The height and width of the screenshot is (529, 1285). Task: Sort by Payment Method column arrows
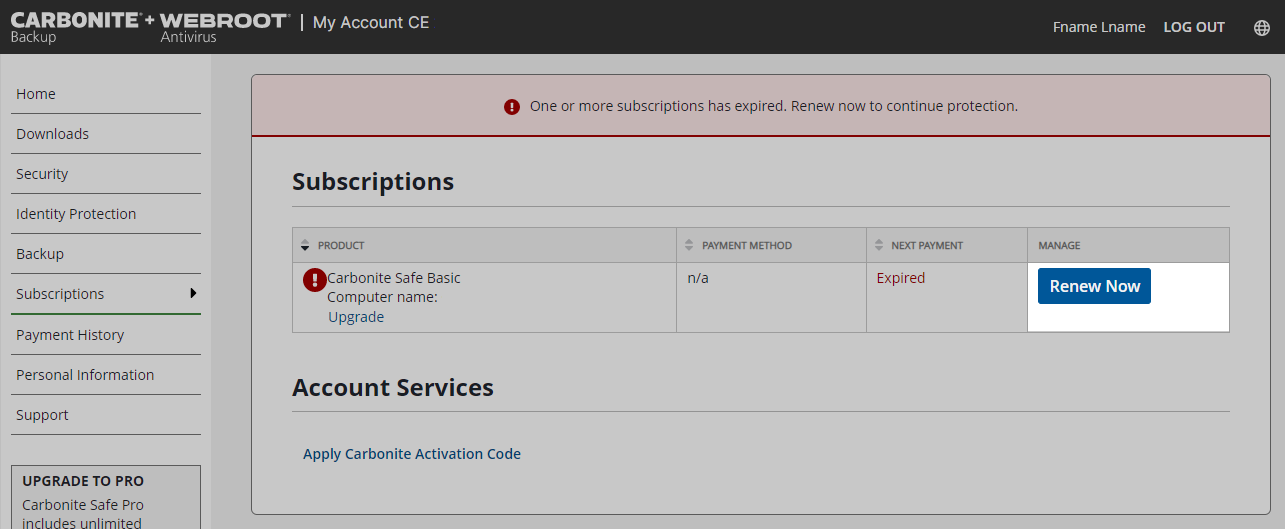pos(688,245)
